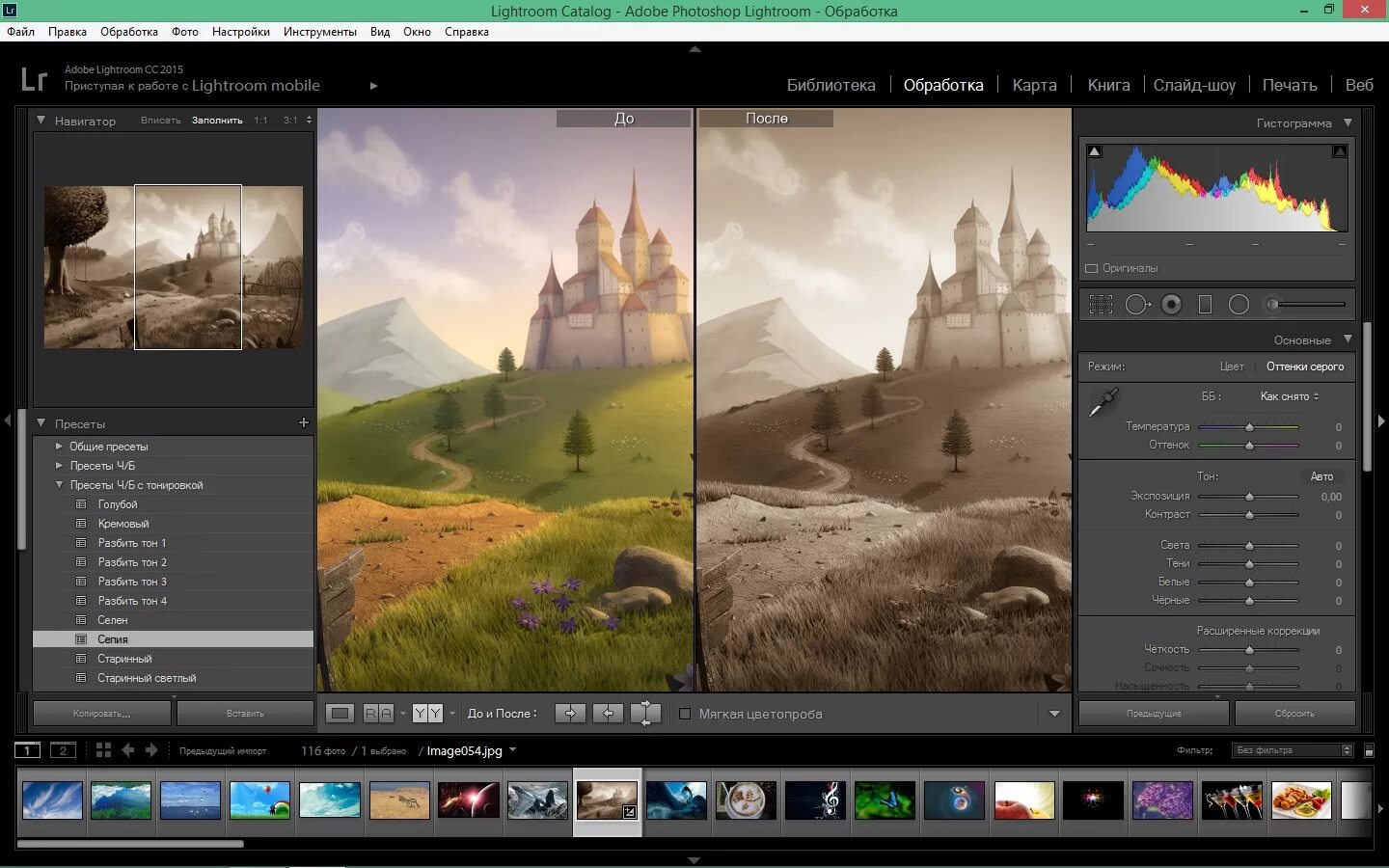Viewport: 1389px width, 868px height.
Task: Set treatment mode to Цвет
Action: (x=1232, y=366)
